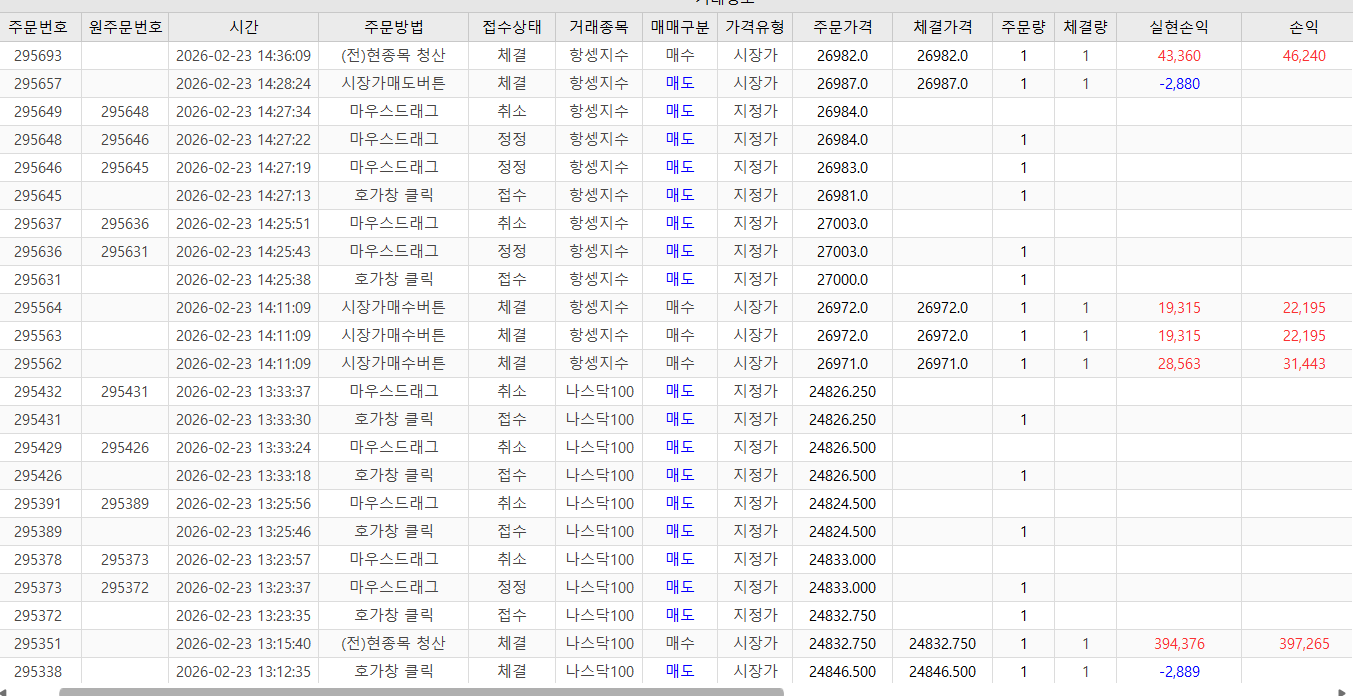
Task: Sort by the 거래종목 column header
Action: (599, 27)
